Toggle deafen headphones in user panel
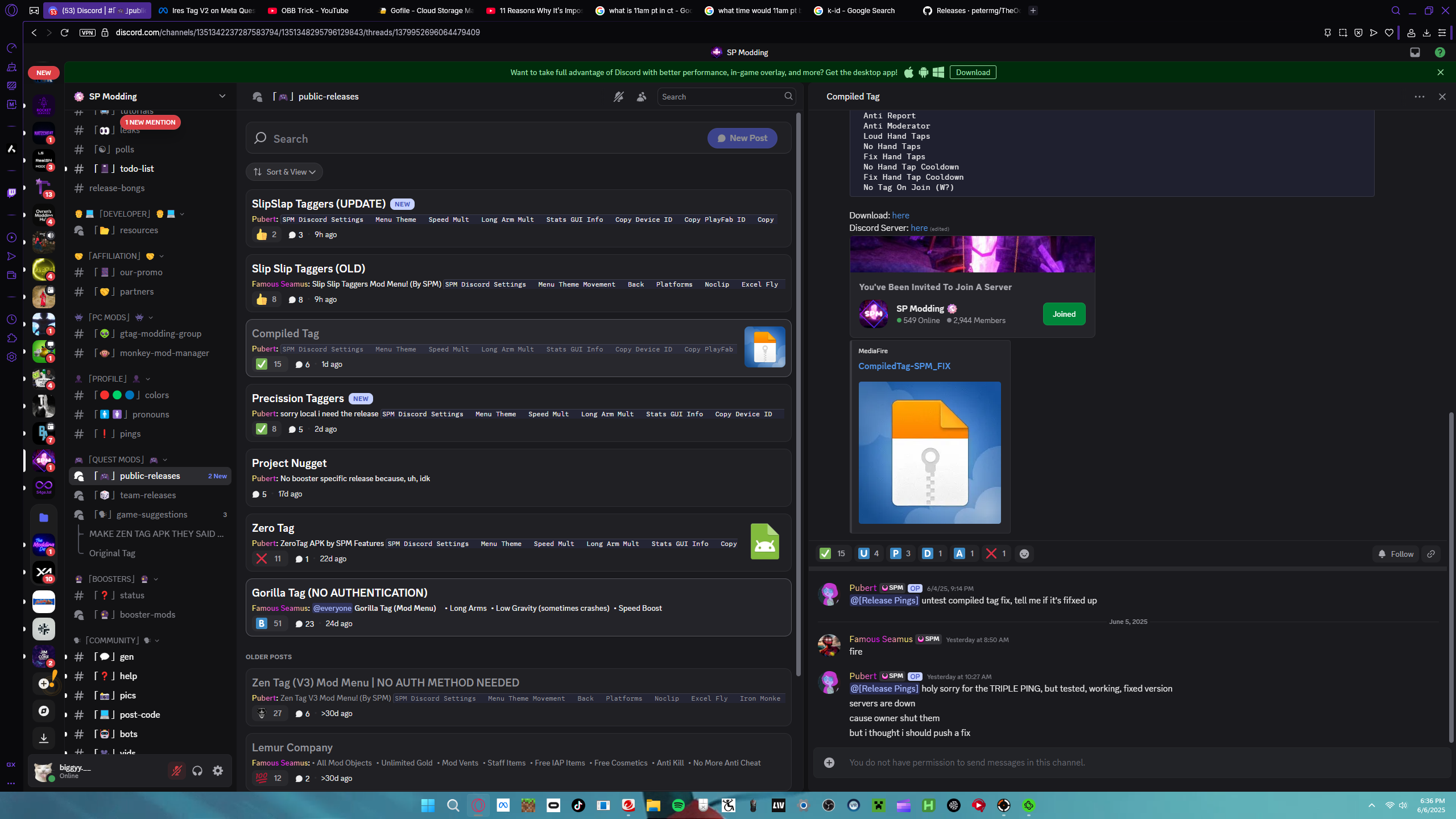The image size is (1456, 819). click(197, 771)
